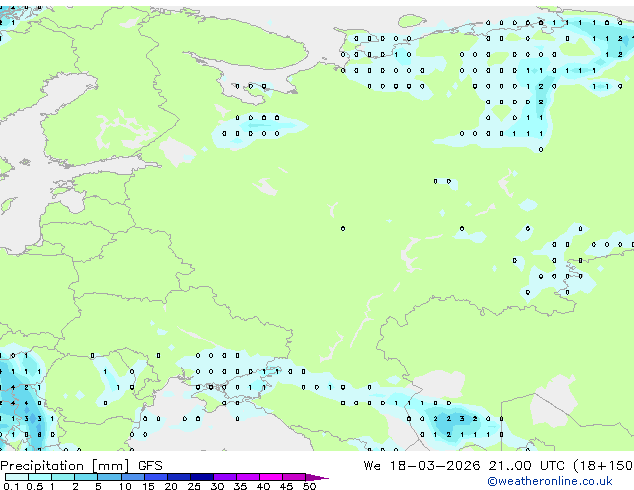Screen dimensions: 634x490
Task: Click the 15–20 mm royal blue legend swatch
Action: [x=156, y=477]
